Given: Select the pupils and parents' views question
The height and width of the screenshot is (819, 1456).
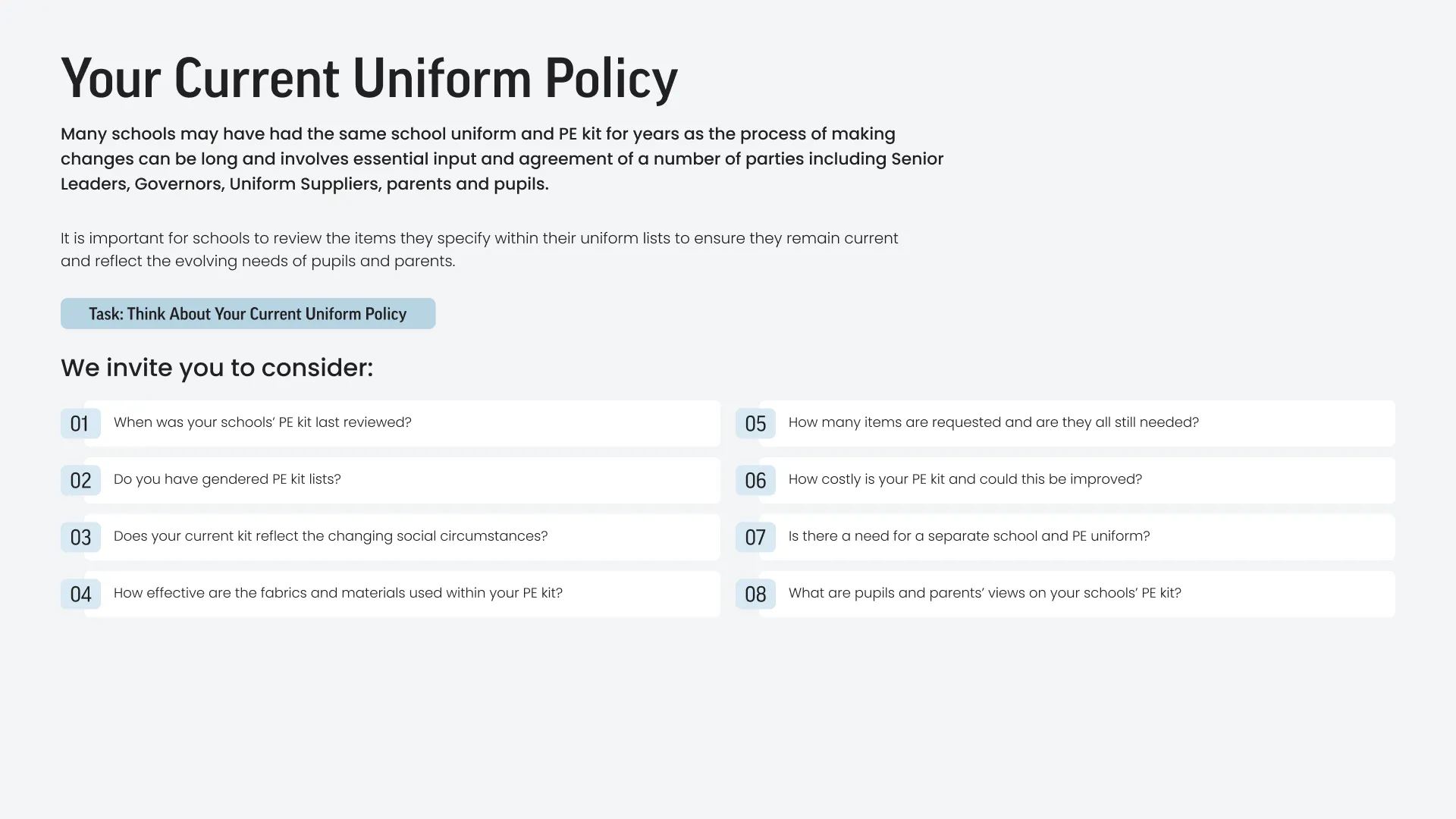Looking at the screenshot, I should (x=1077, y=595).
